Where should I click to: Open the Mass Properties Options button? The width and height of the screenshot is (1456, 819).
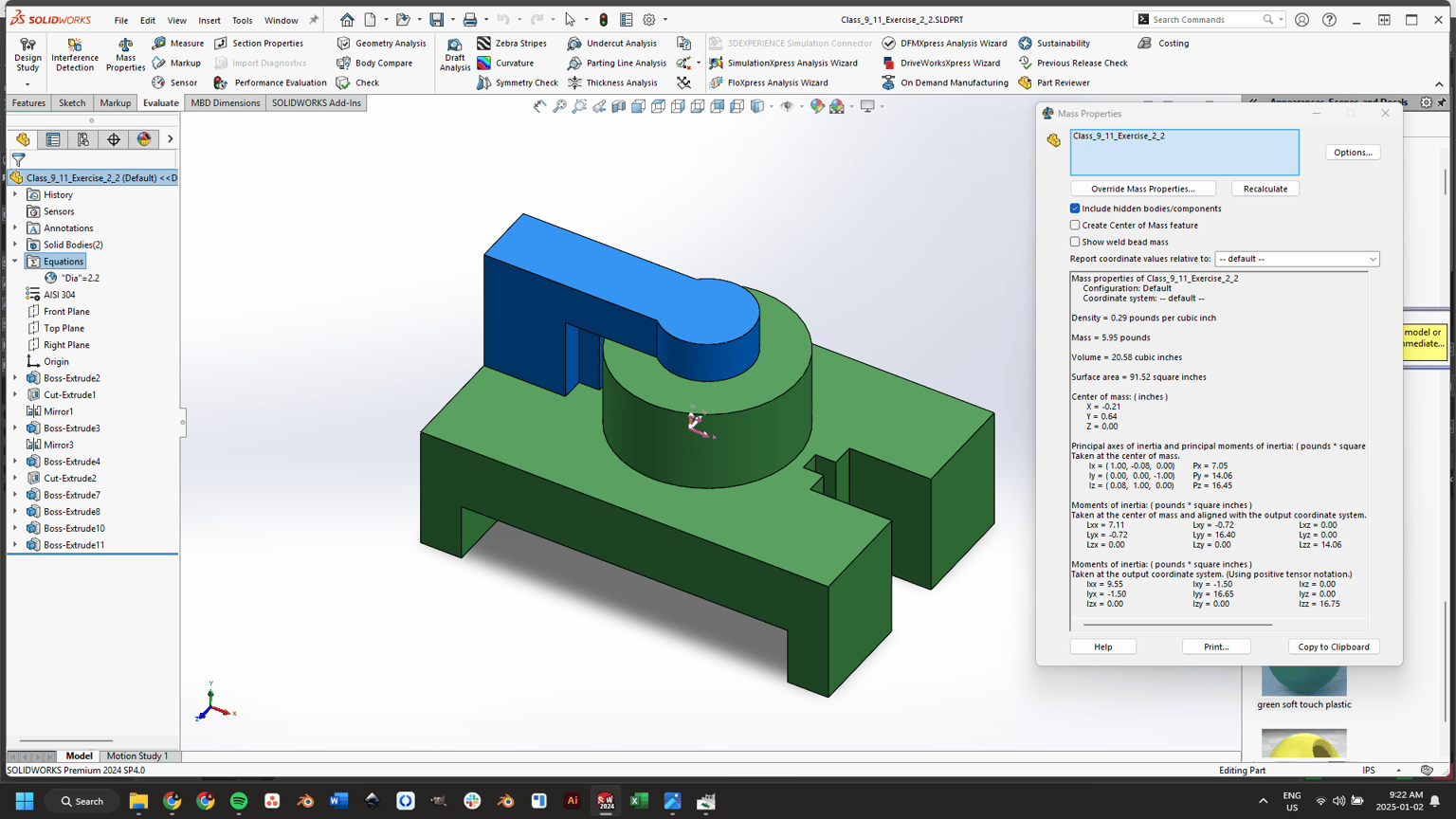pyautogui.click(x=1353, y=153)
